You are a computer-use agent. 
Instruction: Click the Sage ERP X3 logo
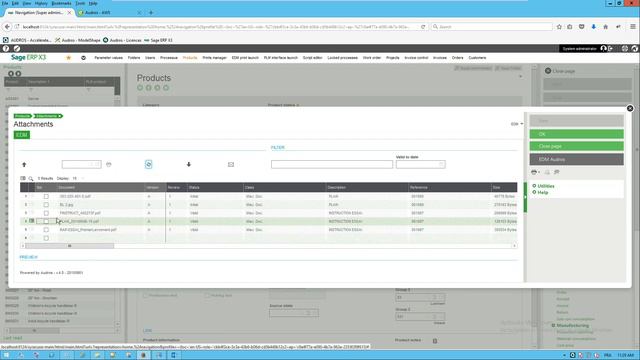click(29, 58)
